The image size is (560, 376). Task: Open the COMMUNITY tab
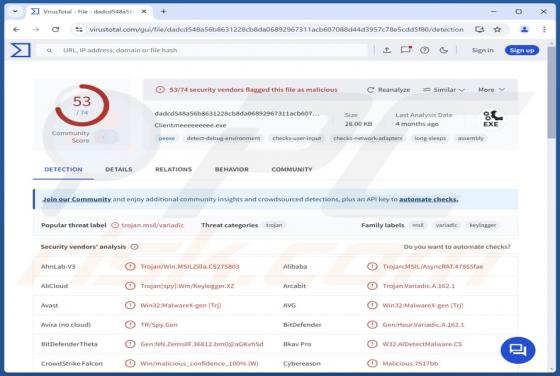point(292,169)
